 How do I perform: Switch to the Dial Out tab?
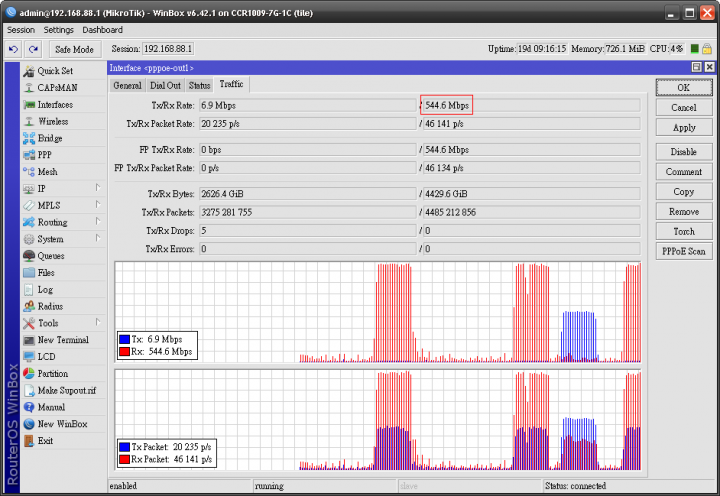point(165,85)
